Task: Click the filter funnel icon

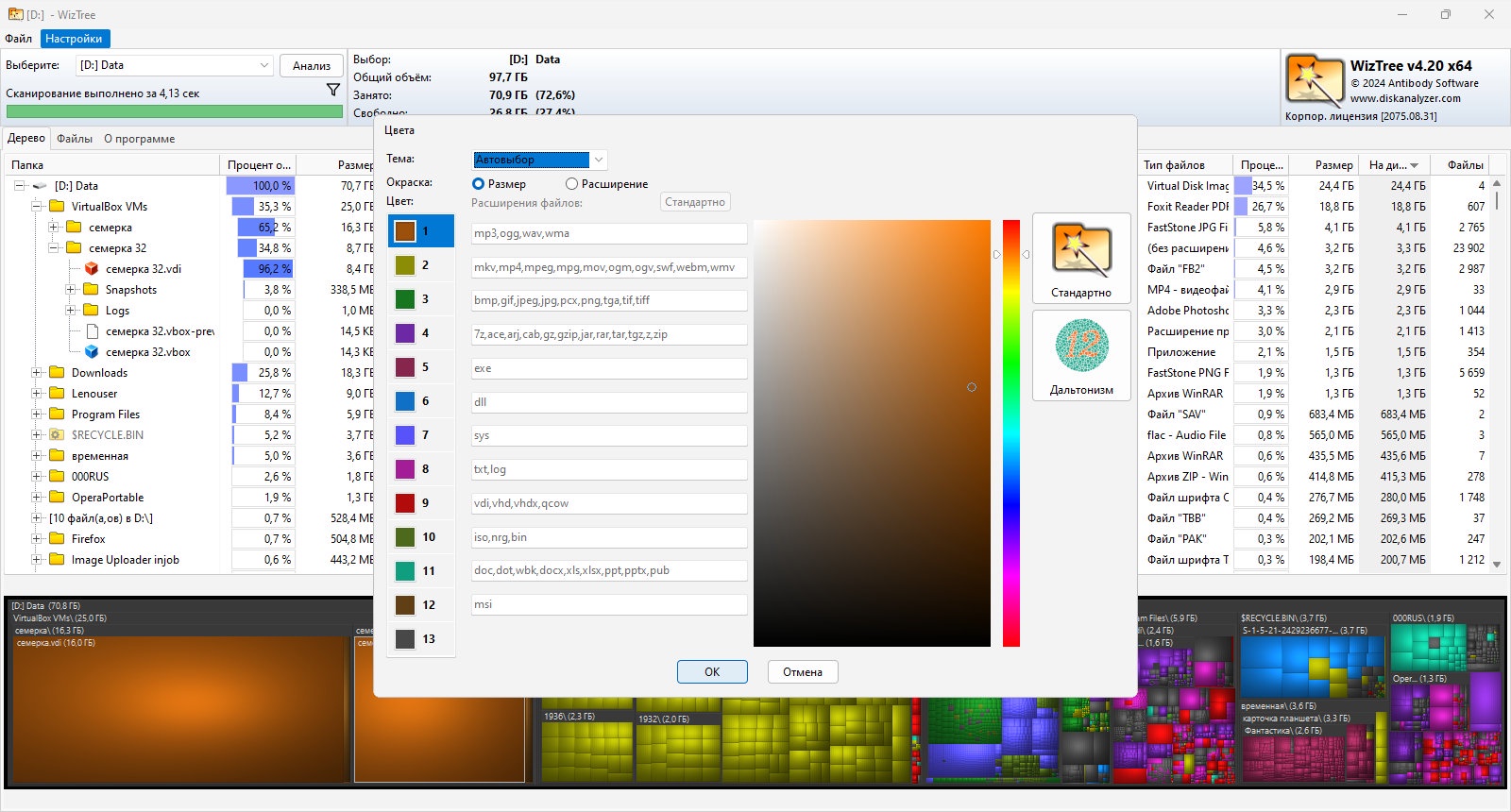Action: click(332, 90)
